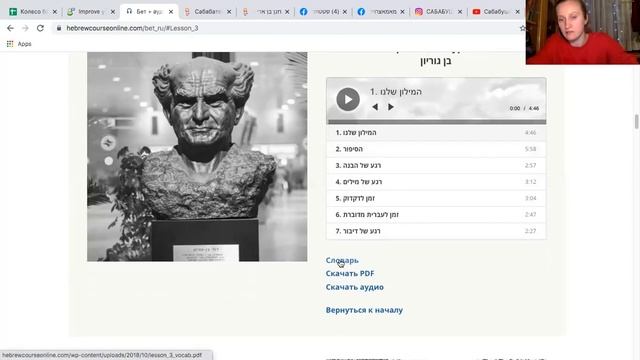The width and height of the screenshot is (640, 360).
Task: Click the Ben-Gurion bust photo
Action: (x=197, y=157)
